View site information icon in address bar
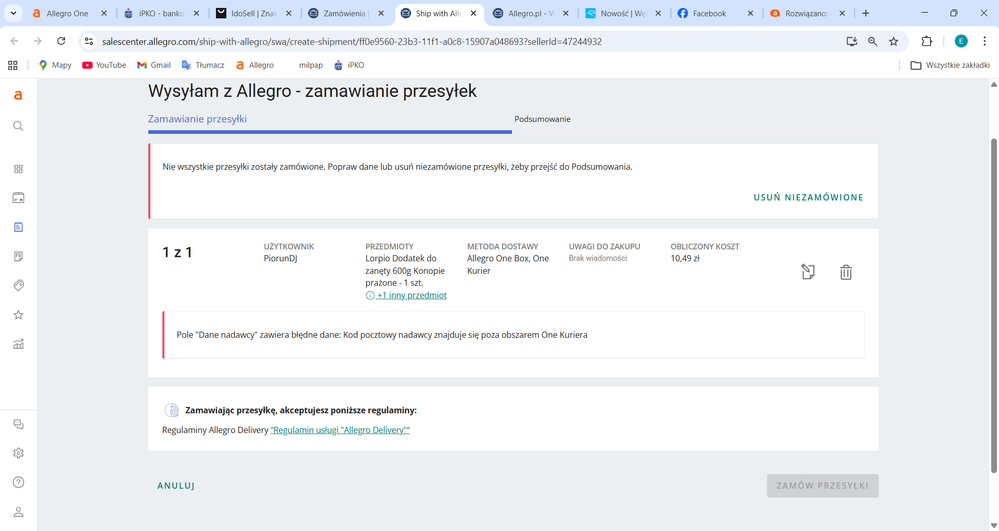 [89, 41]
